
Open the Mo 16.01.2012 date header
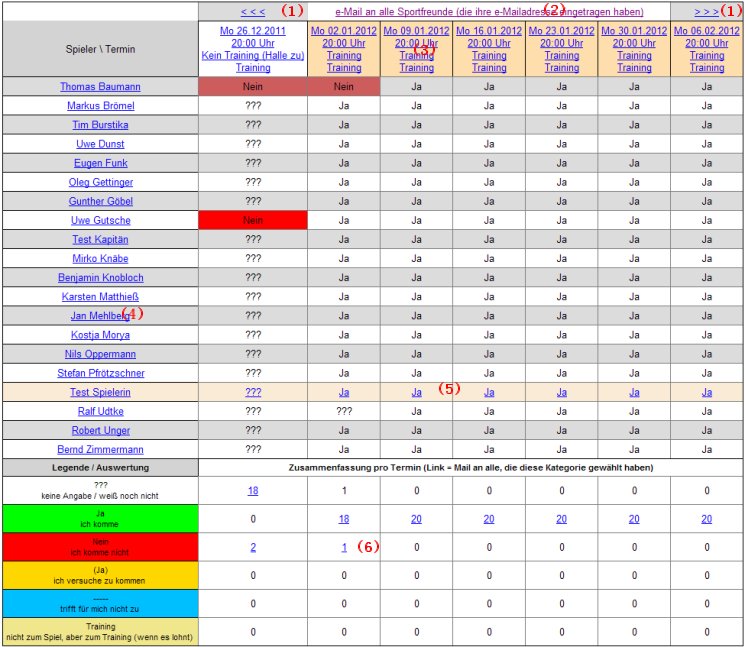(x=489, y=49)
